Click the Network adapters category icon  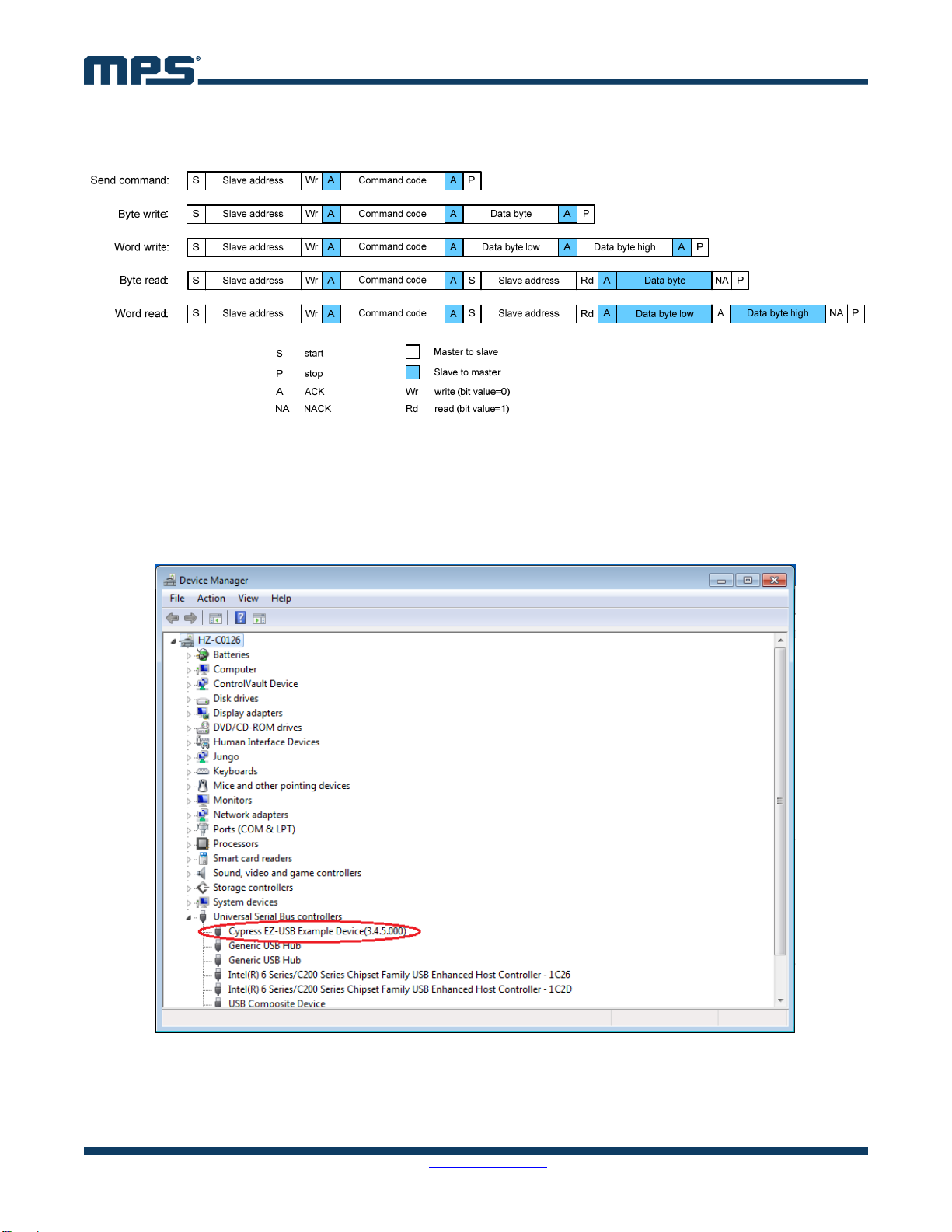click(203, 815)
